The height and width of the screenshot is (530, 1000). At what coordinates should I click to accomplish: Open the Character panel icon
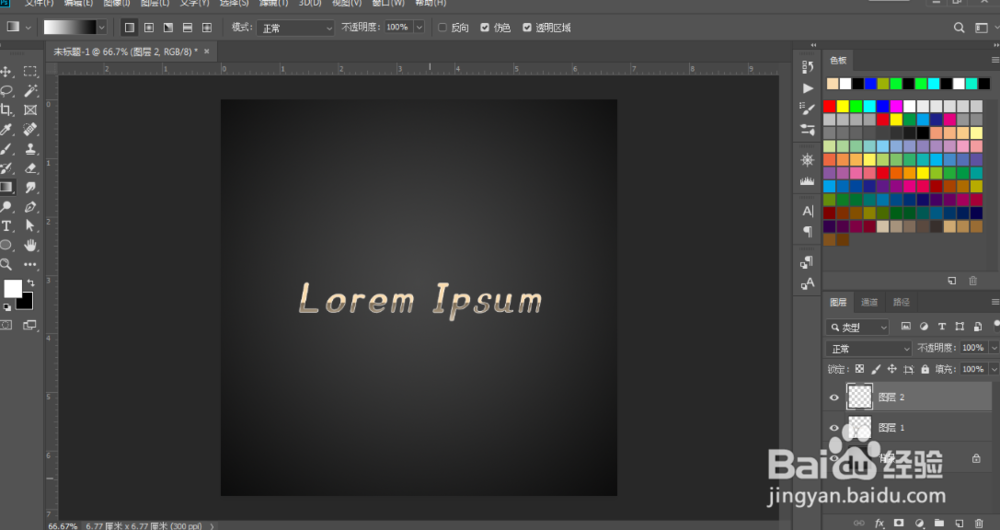point(807,211)
